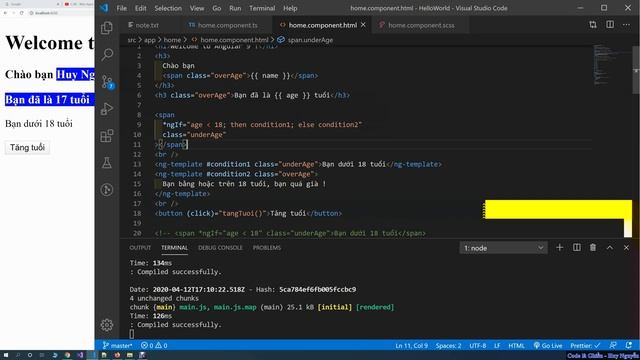Image resolution: width=640 pixels, height=360 pixels.
Task: Select the TERMINAL panel tab
Action: pyautogui.click(x=174, y=248)
